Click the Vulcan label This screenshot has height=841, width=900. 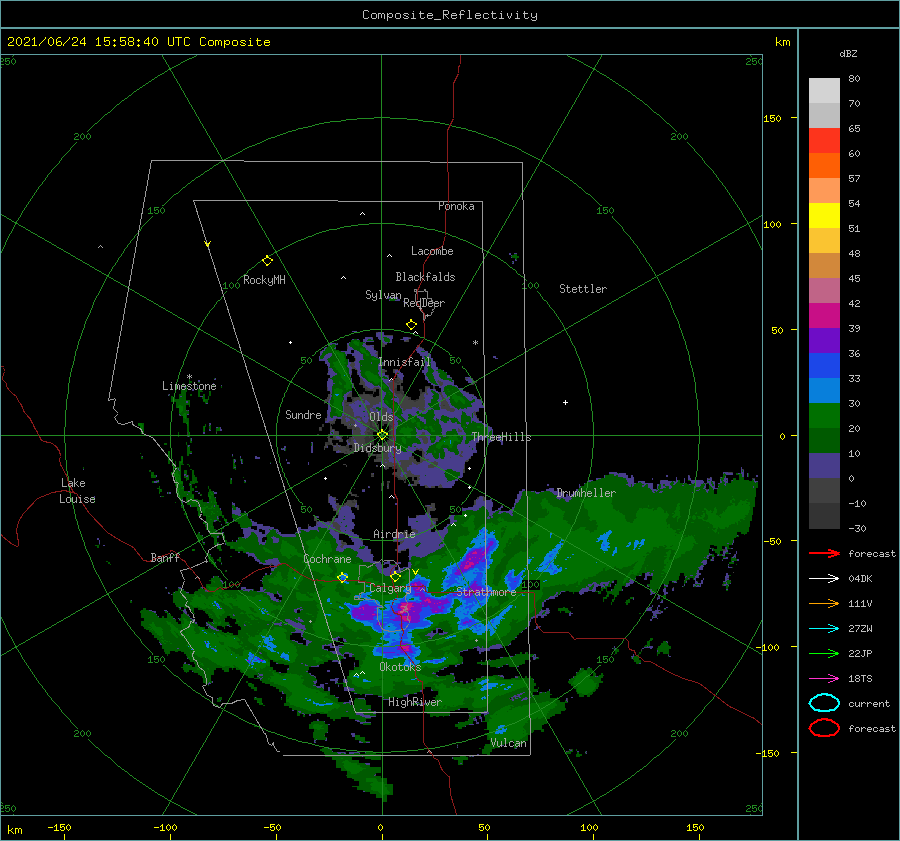click(509, 743)
